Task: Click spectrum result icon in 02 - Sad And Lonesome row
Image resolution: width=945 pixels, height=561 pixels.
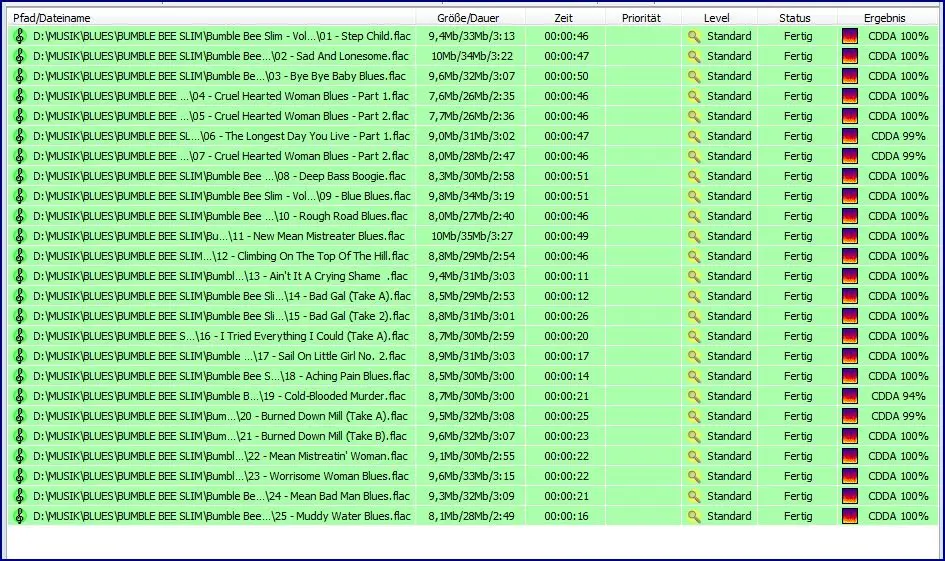Action: click(x=850, y=56)
